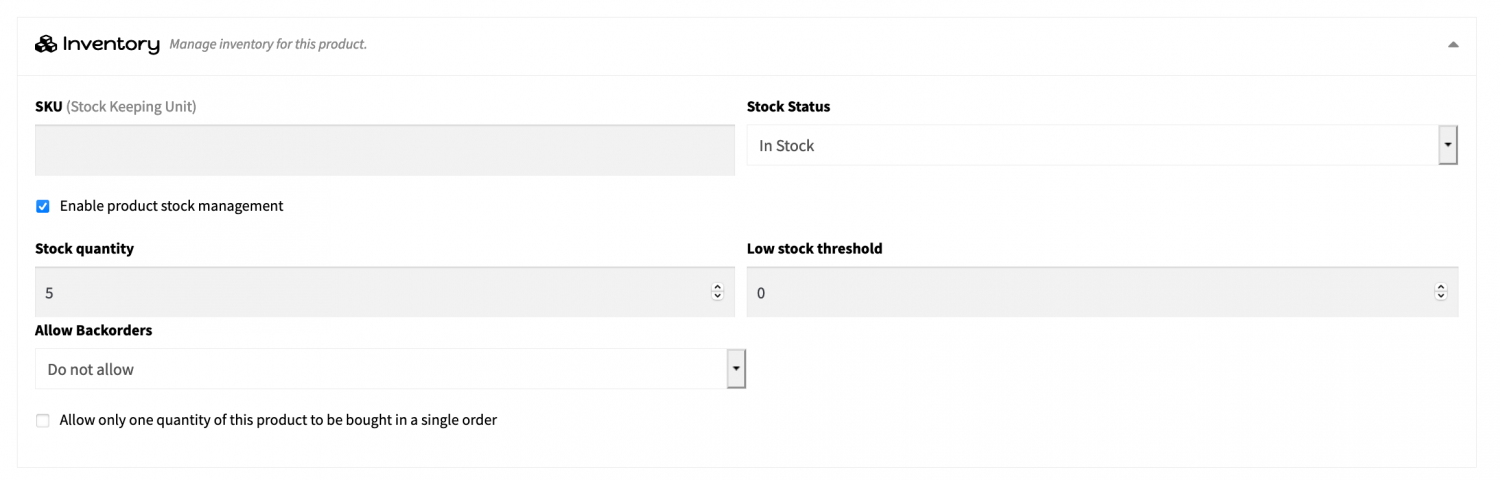The width and height of the screenshot is (1500, 480).
Task: Click the Inventory boxes icon
Action: pos(46,44)
